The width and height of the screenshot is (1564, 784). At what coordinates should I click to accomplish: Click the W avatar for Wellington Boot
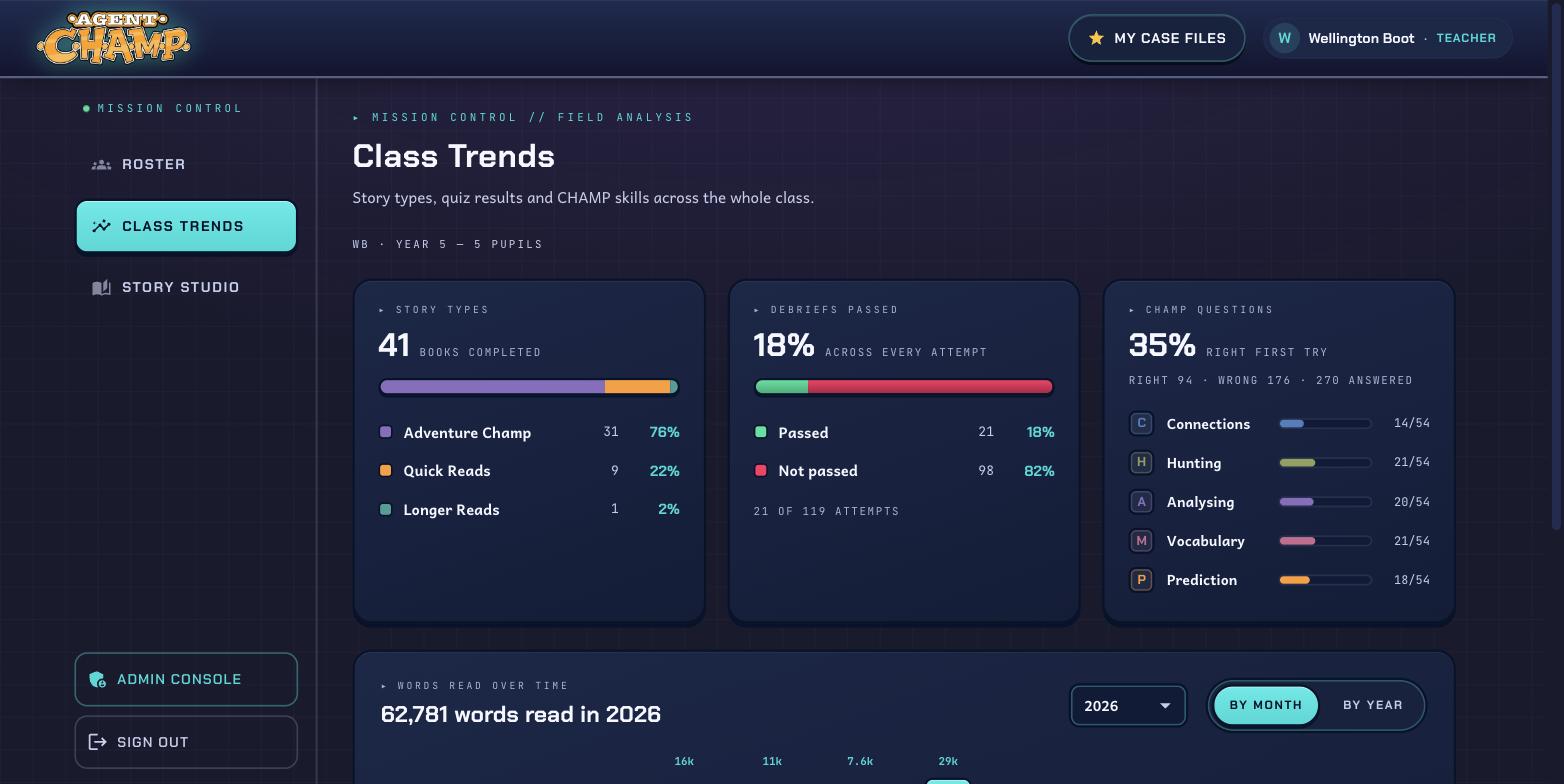tap(1285, 38)
